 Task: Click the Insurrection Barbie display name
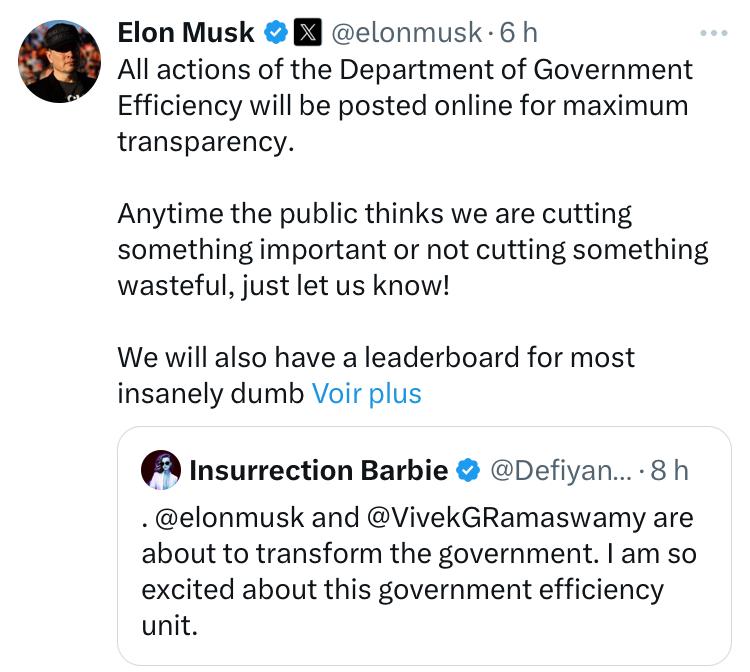point(318,470)
